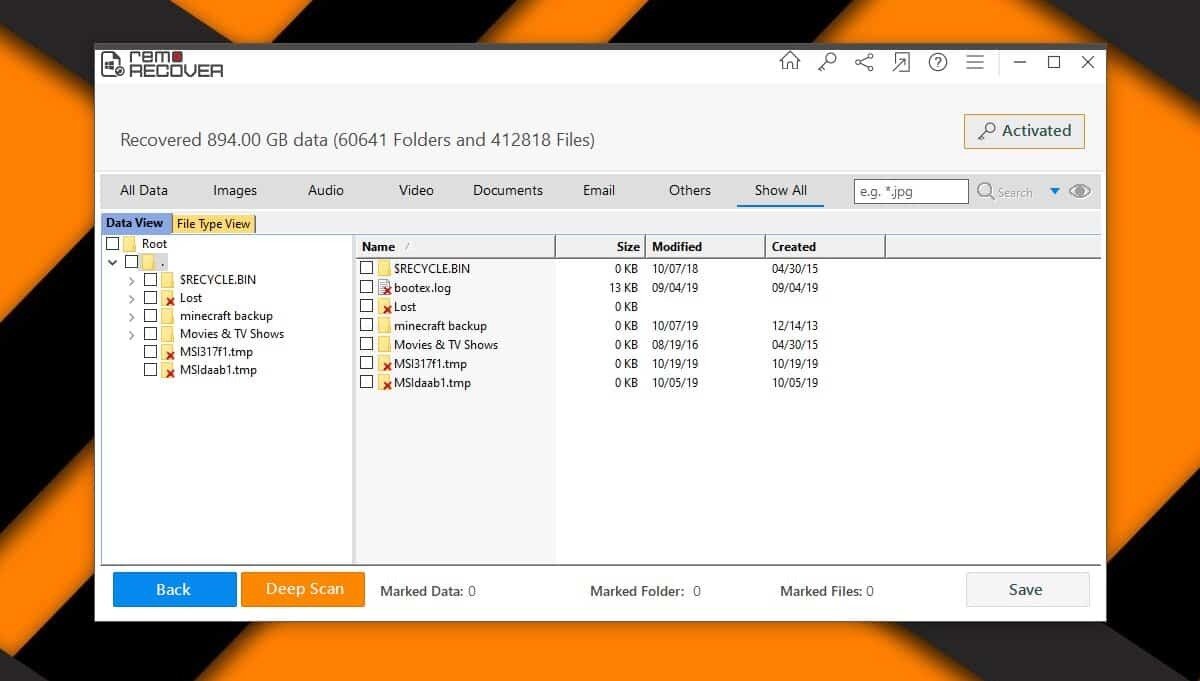Screen dimensions: 1200x681
Task: Click the Activated key badge button
Action: click(x=1024, y=131)
